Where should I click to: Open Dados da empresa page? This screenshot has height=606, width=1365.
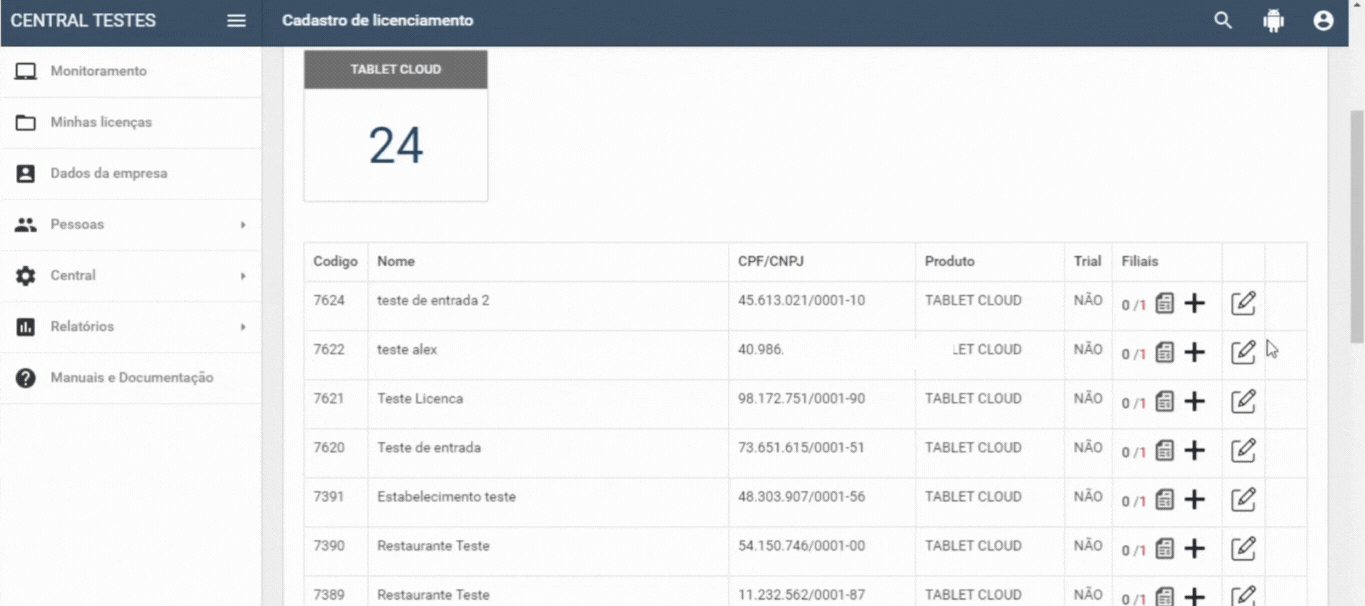(108, 174)
